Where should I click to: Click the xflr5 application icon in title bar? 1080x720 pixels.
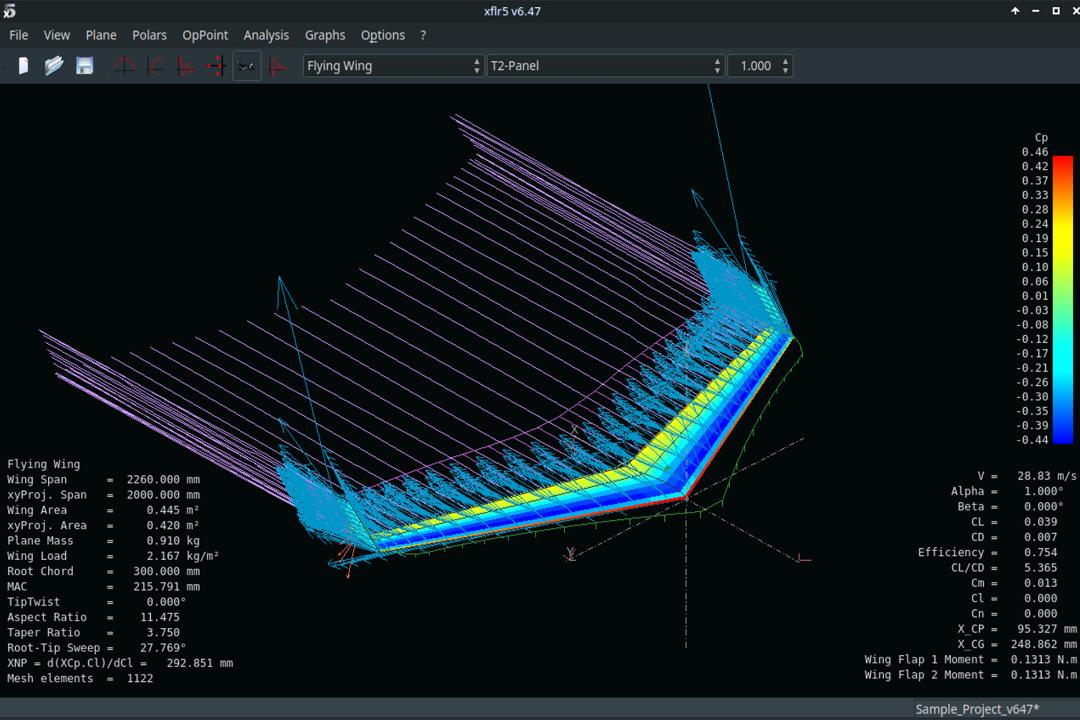9,11
